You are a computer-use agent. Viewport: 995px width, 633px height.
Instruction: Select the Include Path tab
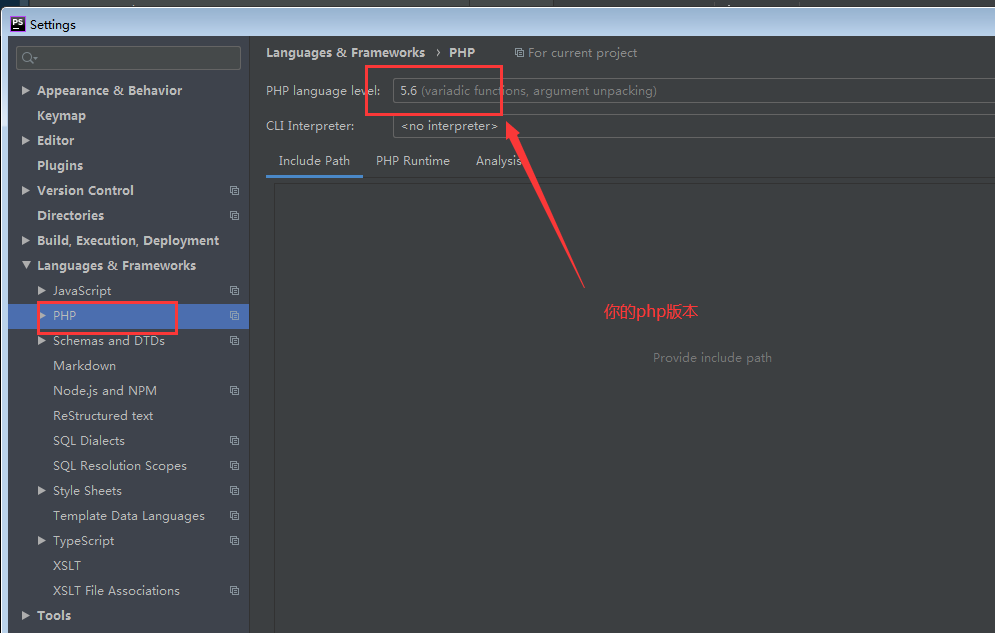314,161
